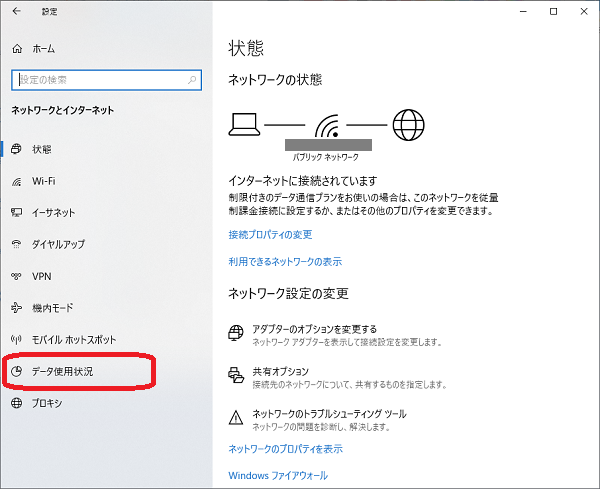Click the プロキシ globe icon

(16, 403)
